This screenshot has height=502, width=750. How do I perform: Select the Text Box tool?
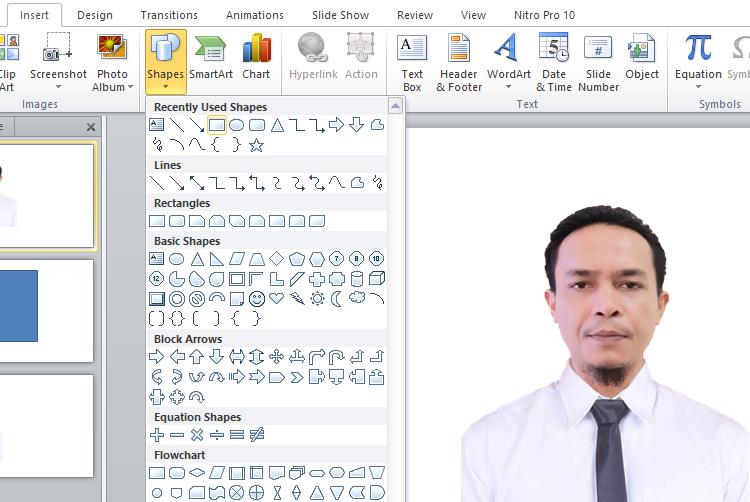coord(412,61)
